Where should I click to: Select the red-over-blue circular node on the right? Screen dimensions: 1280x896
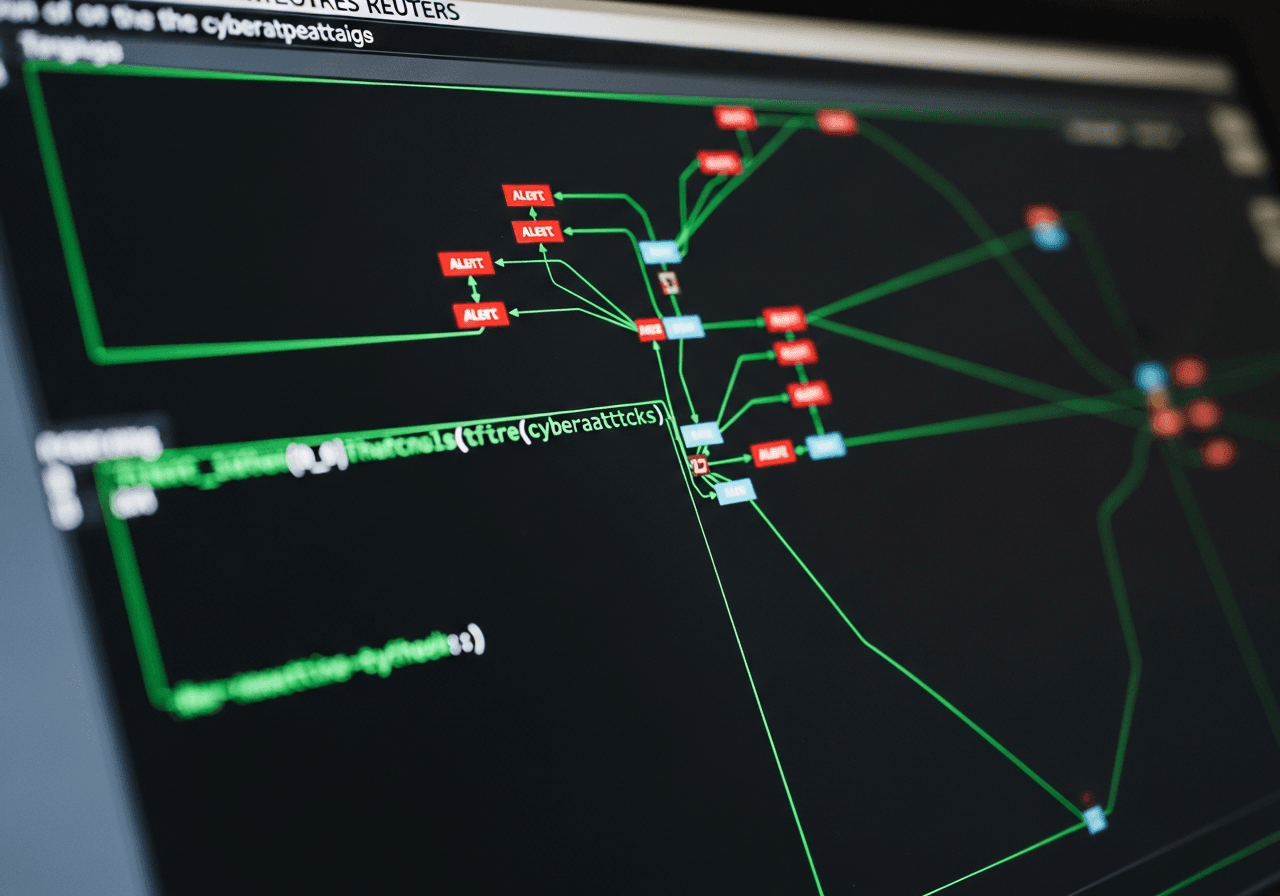tap(1046, 228)
